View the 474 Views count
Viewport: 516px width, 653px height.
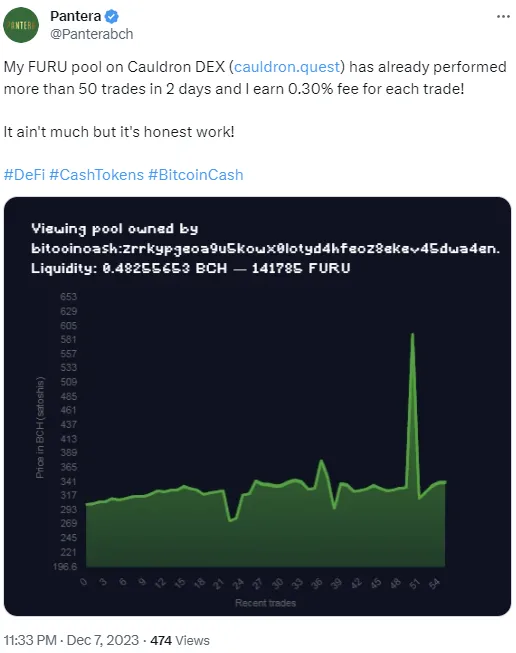click(180, 640)
